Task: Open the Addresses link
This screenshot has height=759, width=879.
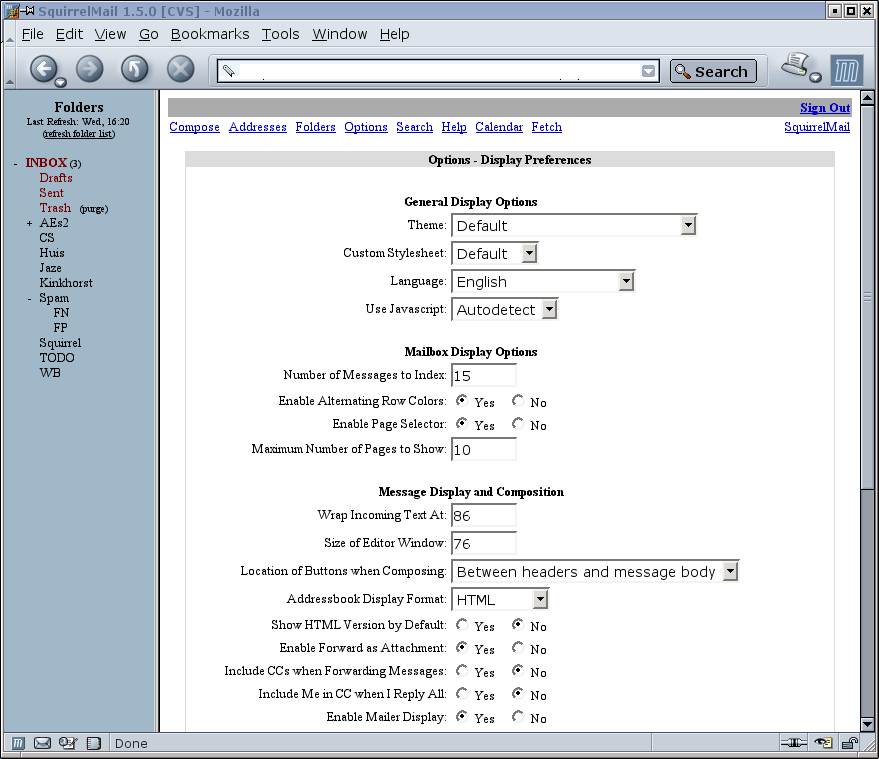Action: pos(258,127)
